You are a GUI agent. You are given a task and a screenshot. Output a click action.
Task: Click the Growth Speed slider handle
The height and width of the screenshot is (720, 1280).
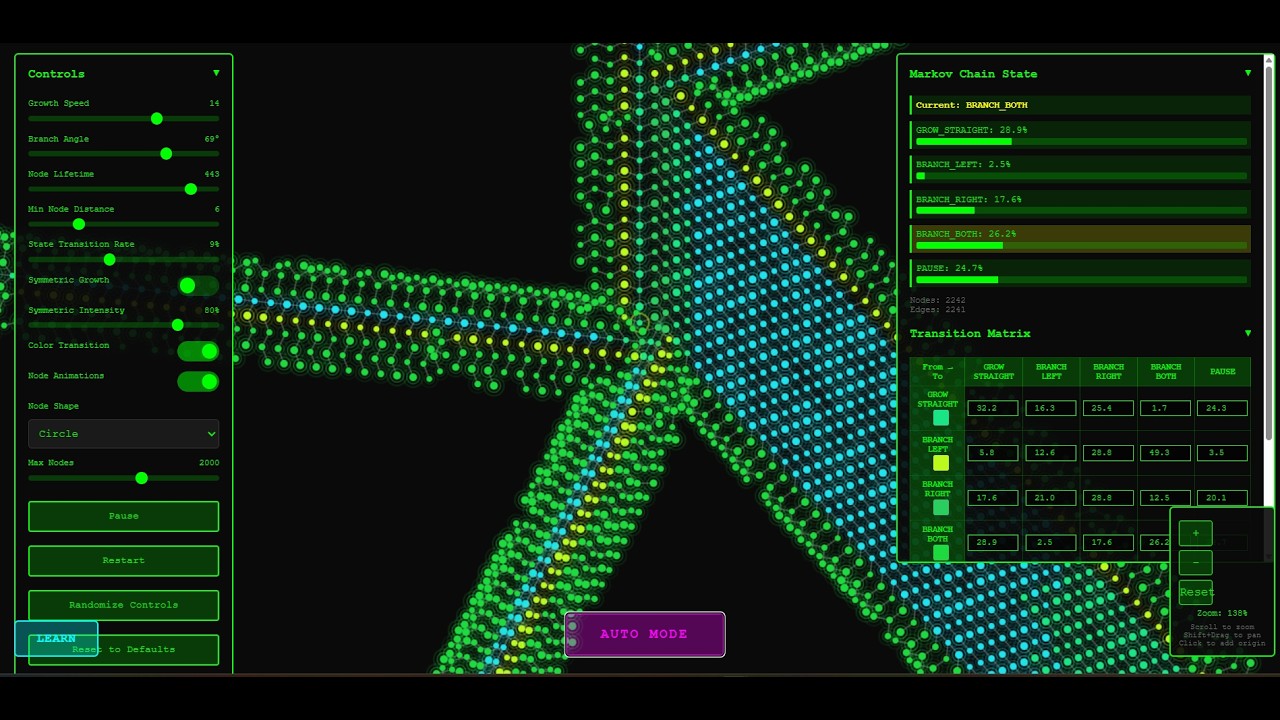click(x=157, y=118)
